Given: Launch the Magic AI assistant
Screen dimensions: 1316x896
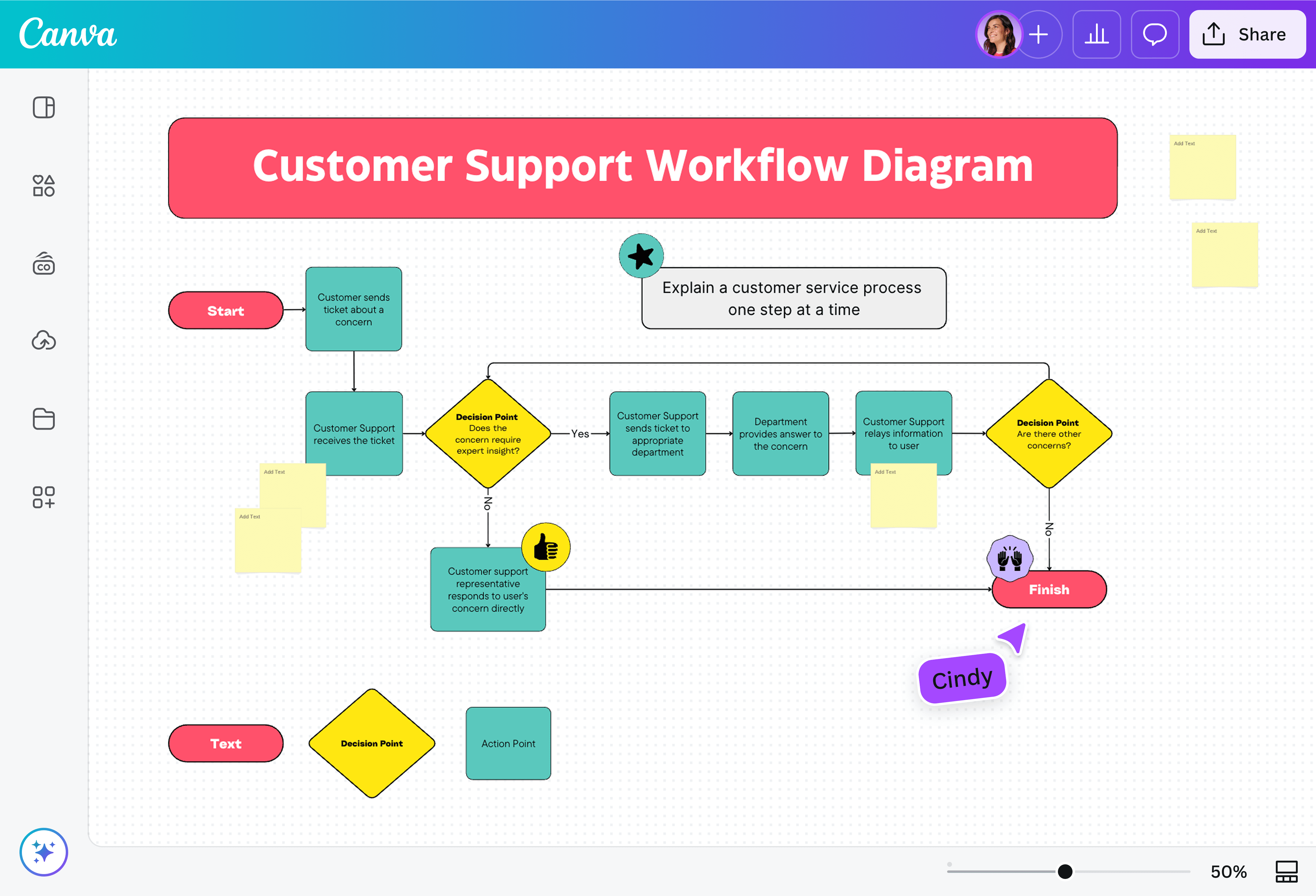Looking at the screenshot, I should point(44,852).
